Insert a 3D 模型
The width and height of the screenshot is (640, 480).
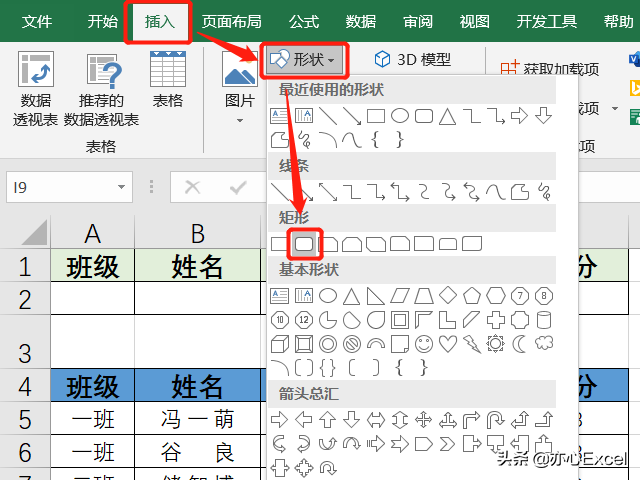point(412,60)
